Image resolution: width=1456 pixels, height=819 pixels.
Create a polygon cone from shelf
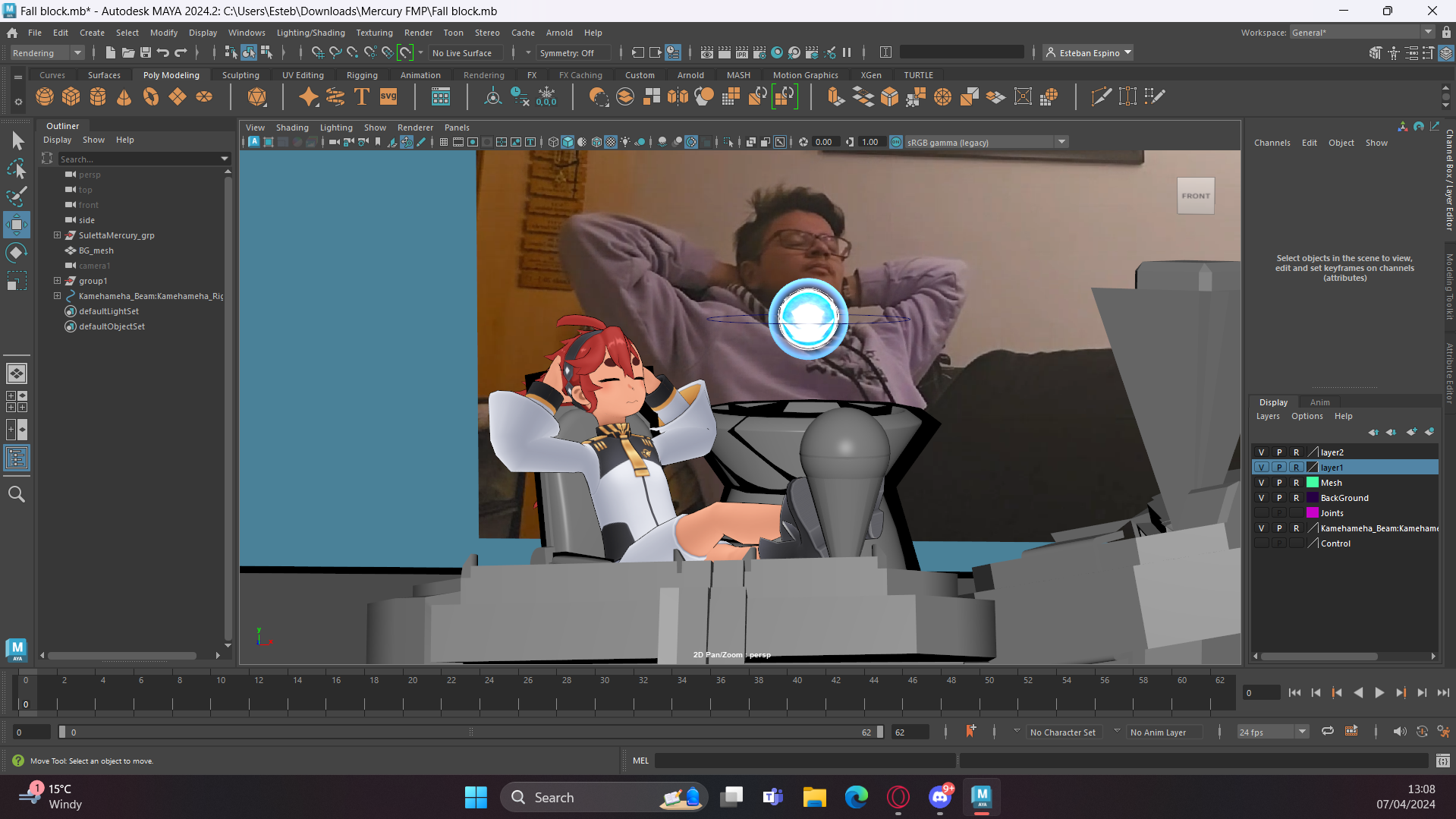(124, 96)
